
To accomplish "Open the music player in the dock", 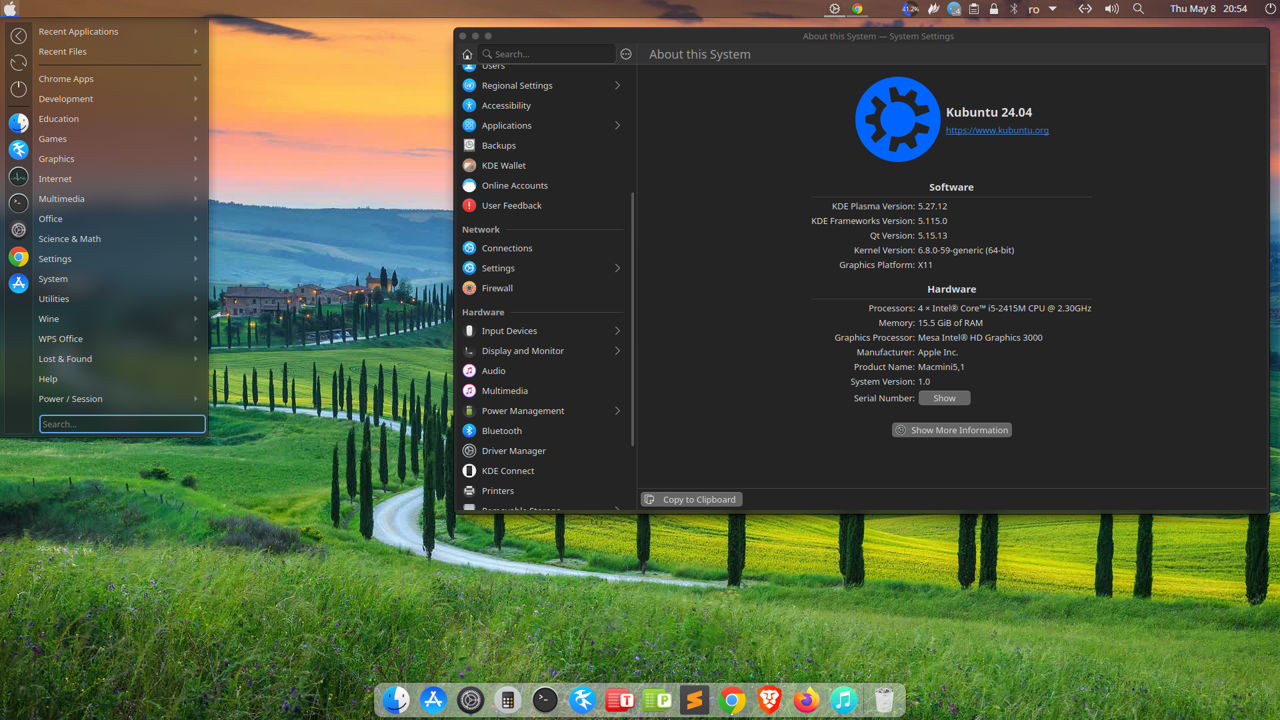I will tap(844, 701).
